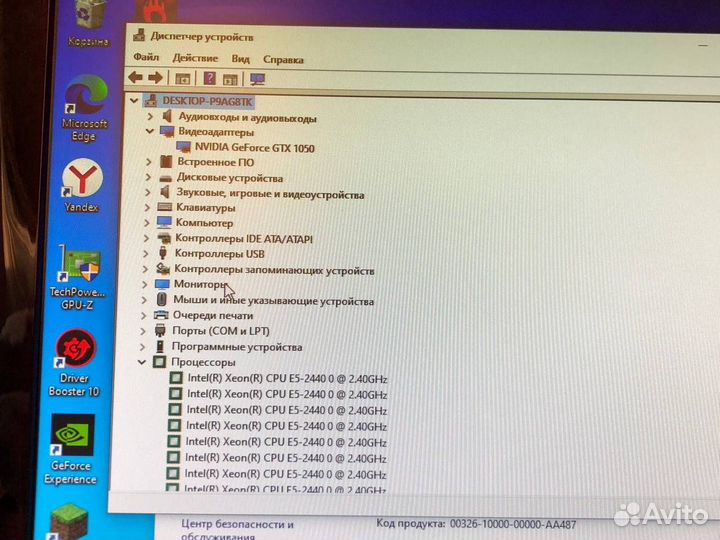Select the first Intel Xeon E5-2440 processor entry
720x540 pixels.
(285, 379)
